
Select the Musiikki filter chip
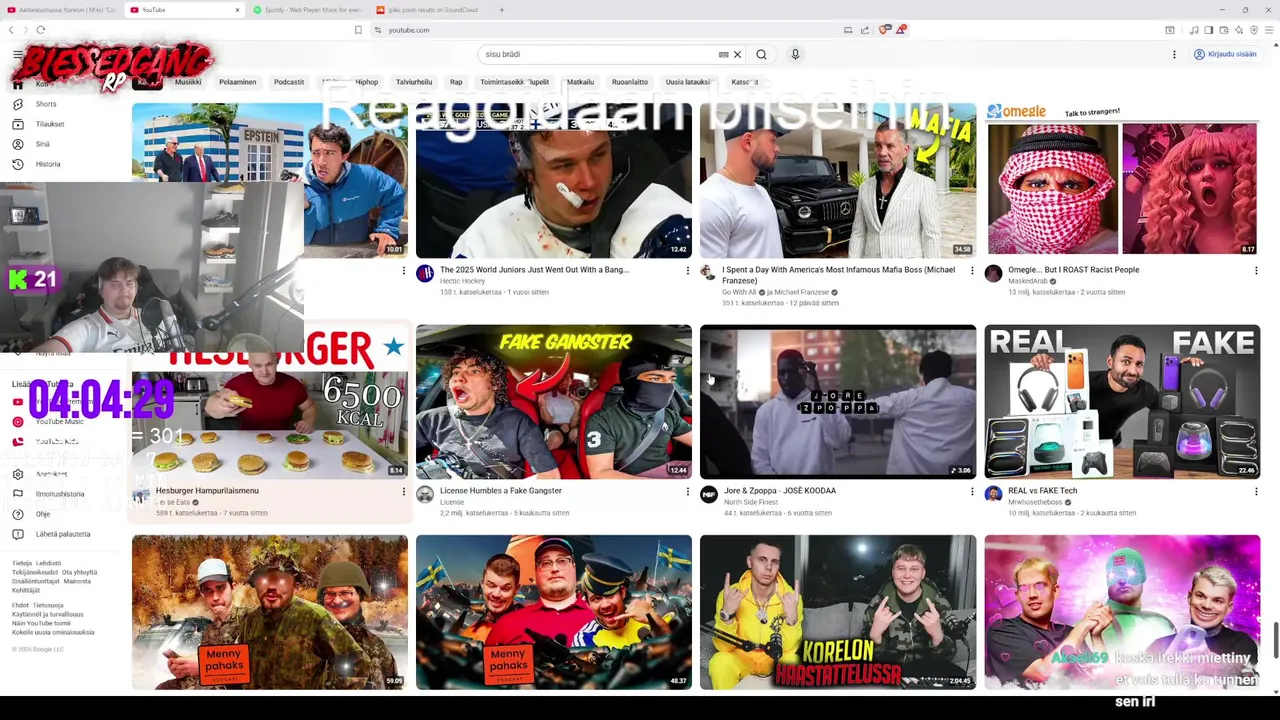pyautogui.click(x=188, y=82)
